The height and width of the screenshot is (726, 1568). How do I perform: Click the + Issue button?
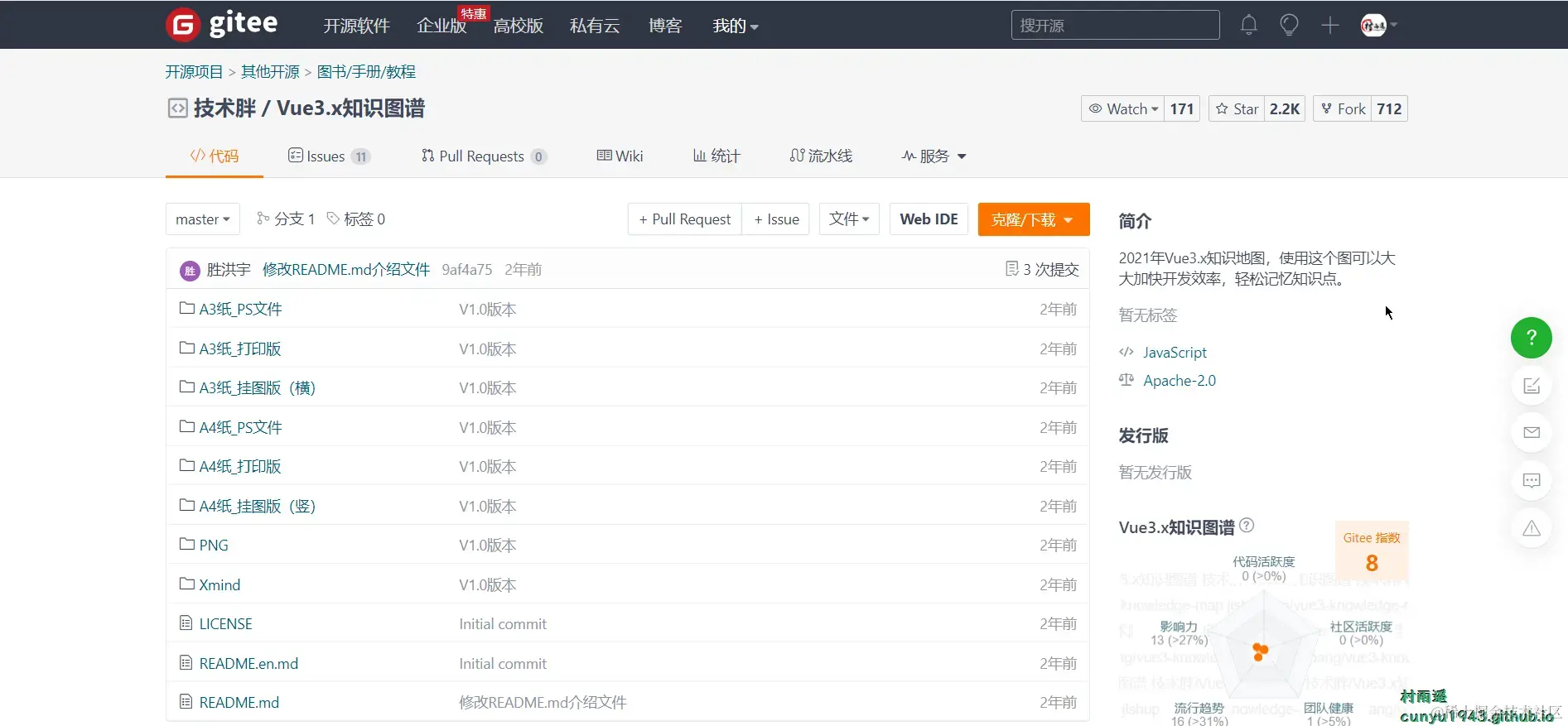776,219
